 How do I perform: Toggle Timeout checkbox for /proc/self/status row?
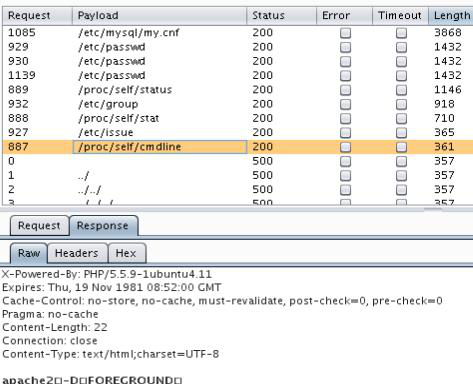[x=401, y=90]
